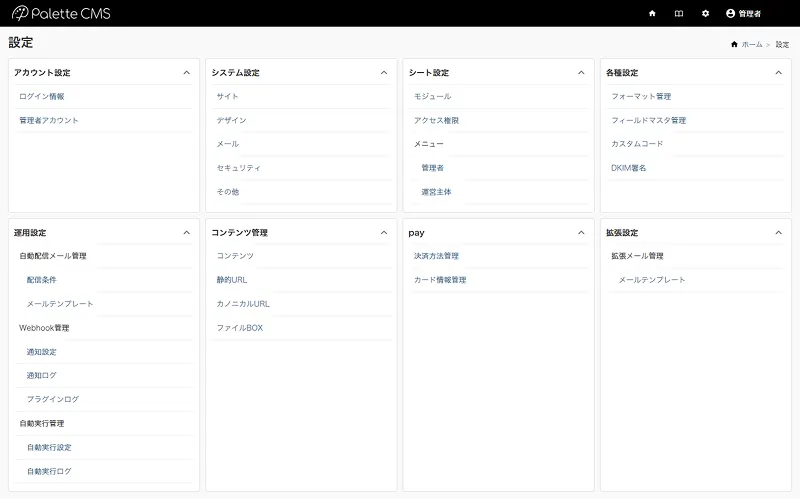Collapse the pay panel
The height and width of the screenshot is (499, 800).
tap(581, 233)
